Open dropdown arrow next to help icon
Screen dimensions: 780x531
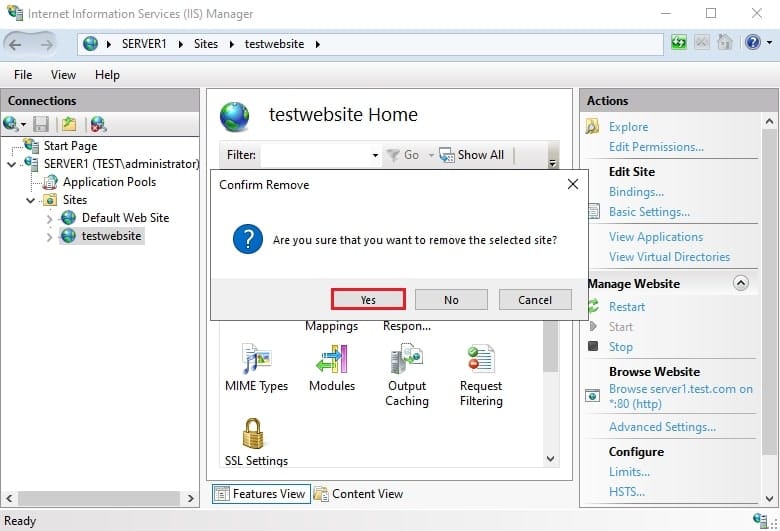(x=769, y=43)
